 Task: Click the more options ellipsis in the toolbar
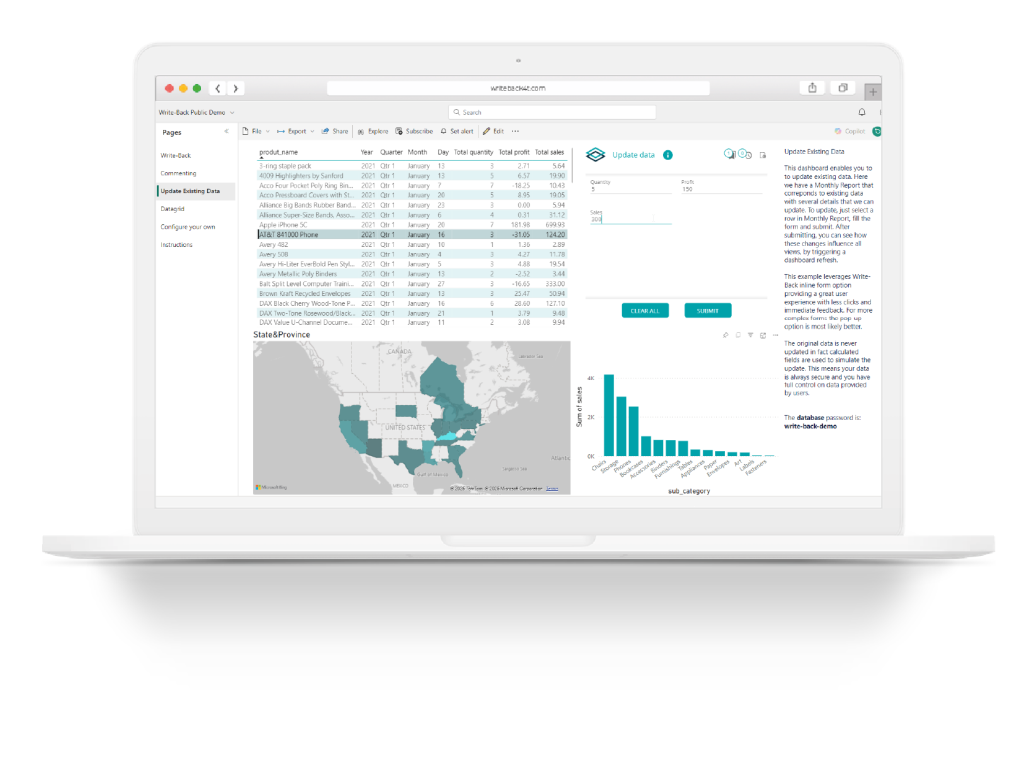click(x=515, y=131)
